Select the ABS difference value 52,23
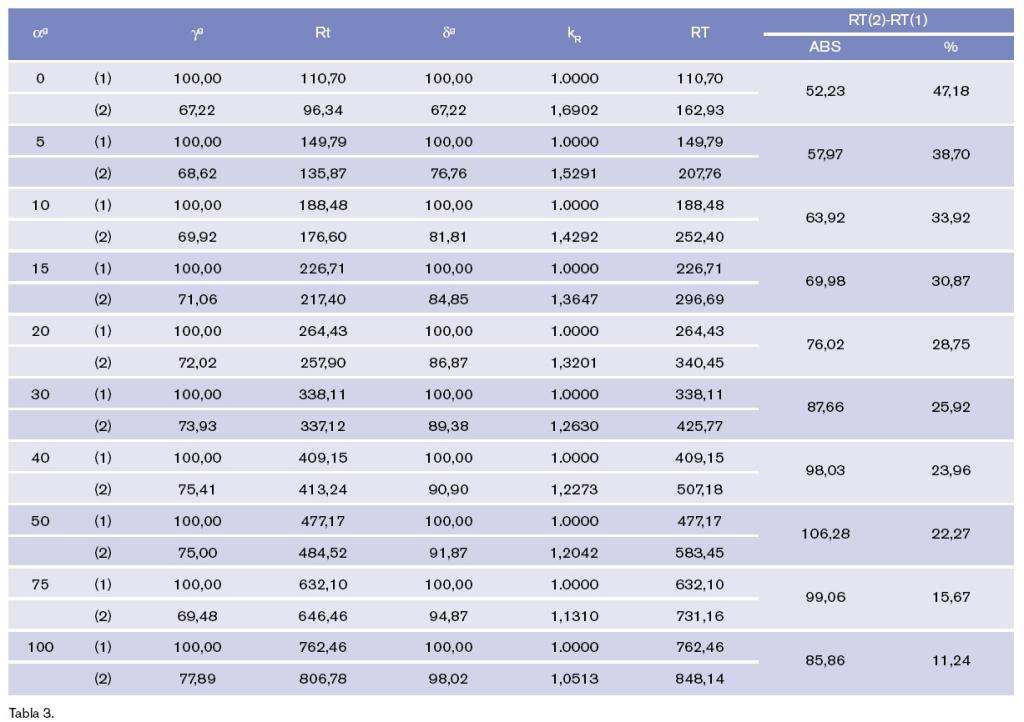Viewport: 1024px width, 722px height. tap(825, 91)
